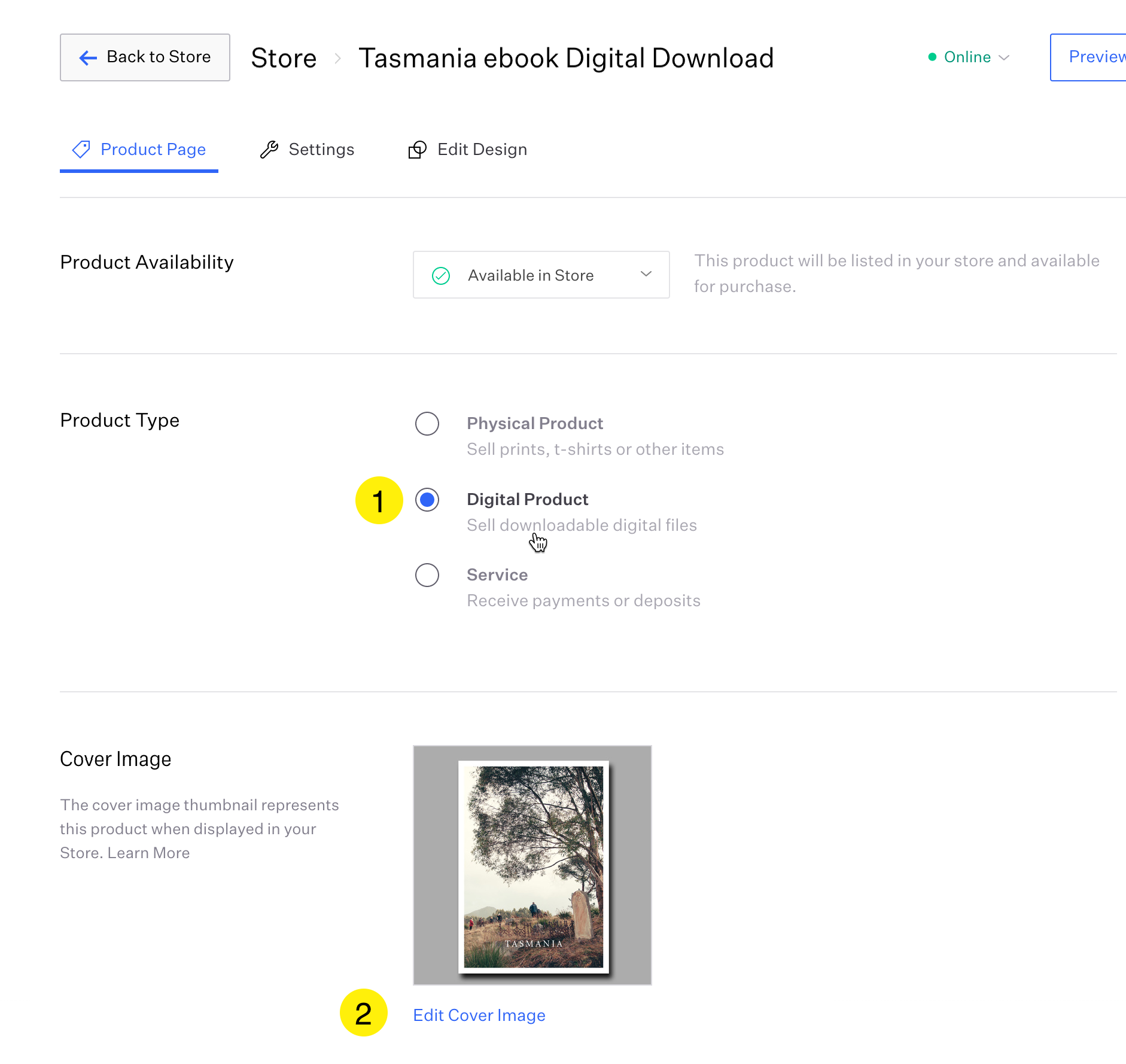This screenshot has width=1126, height=1064.
Task: Choose the Service radio button
Action: pyautogui.click(x=427, y=575)
